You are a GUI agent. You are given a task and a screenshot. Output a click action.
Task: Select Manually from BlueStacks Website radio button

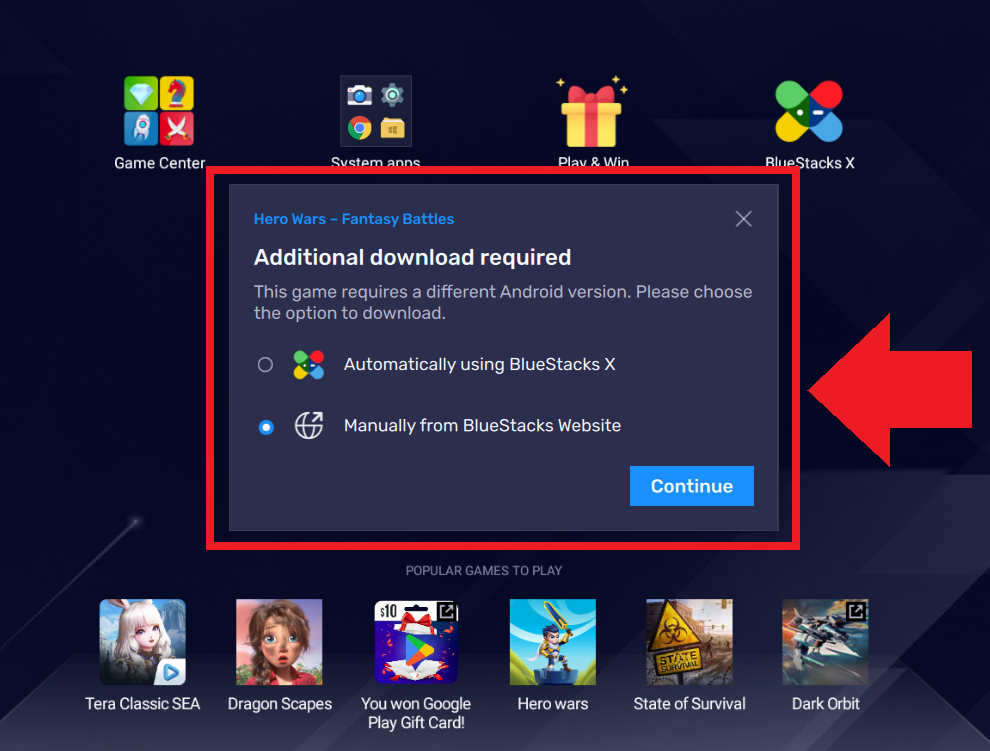click(265, 427)
